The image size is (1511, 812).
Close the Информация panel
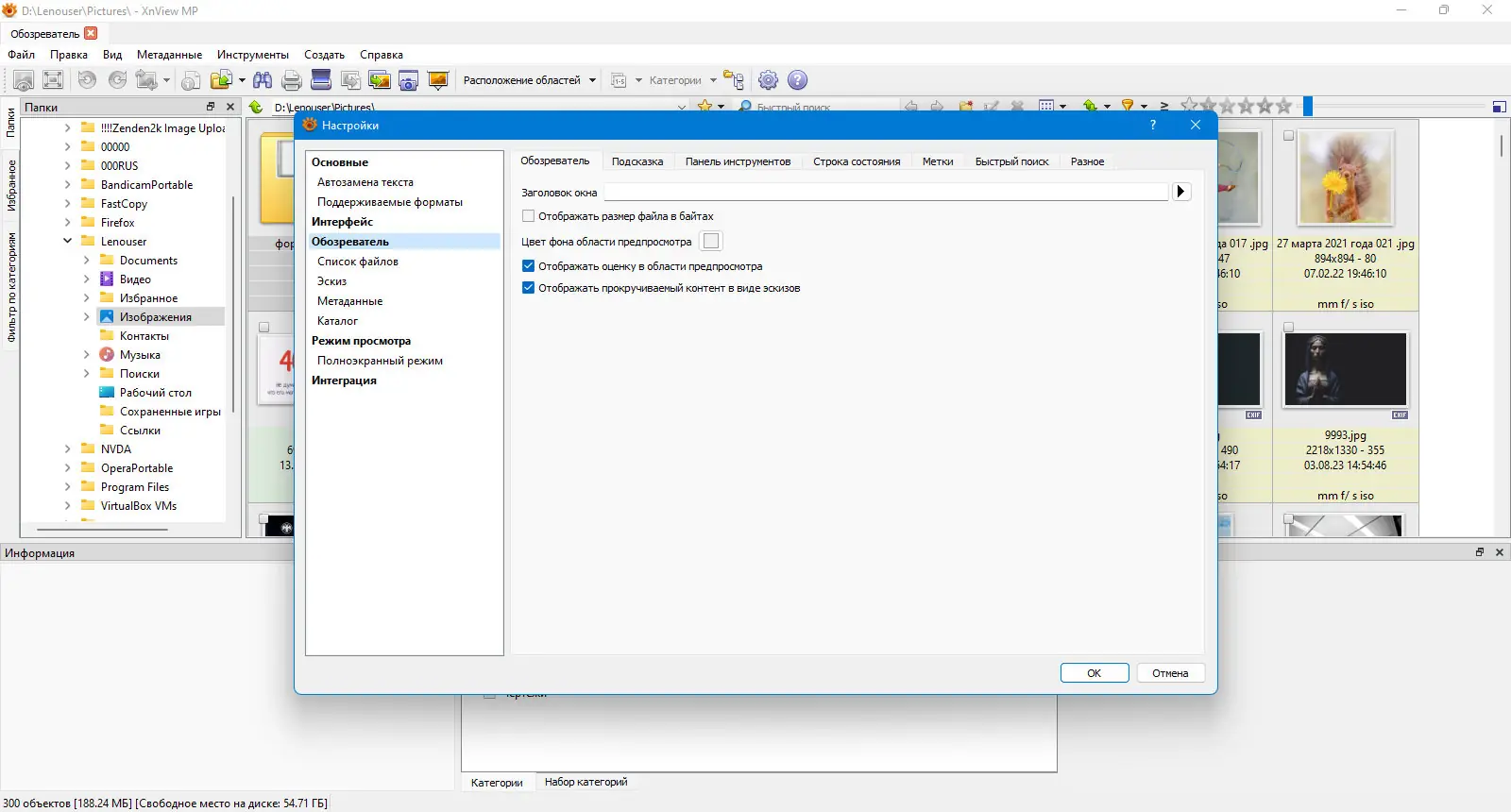[1500, 552]
